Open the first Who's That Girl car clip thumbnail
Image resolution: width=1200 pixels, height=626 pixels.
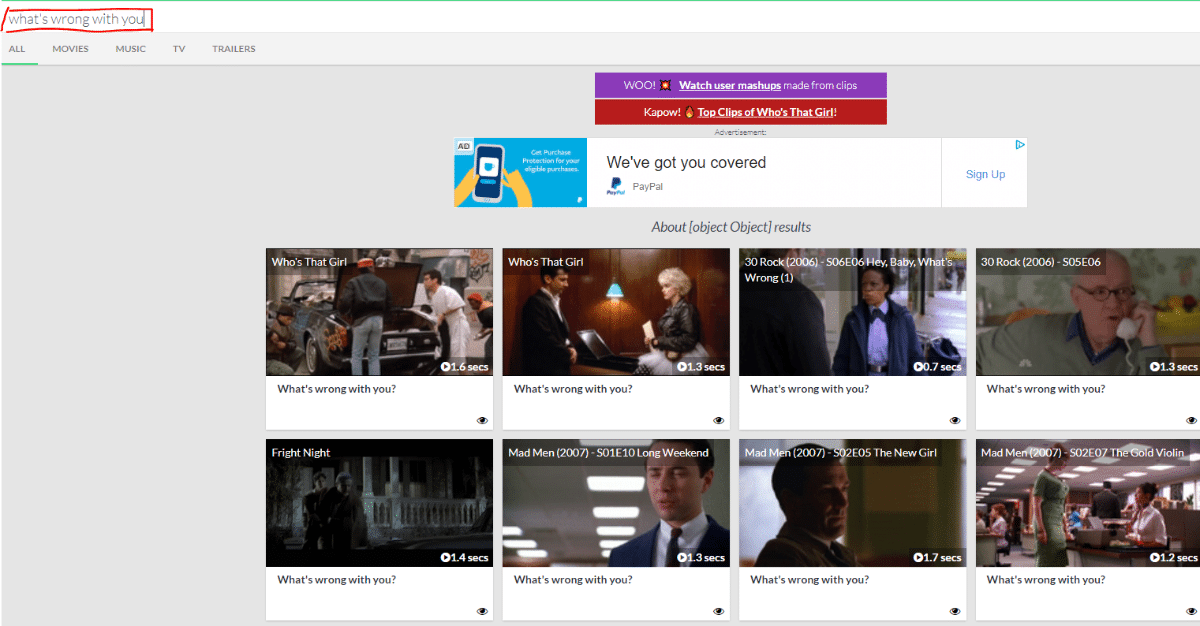tap(379, 312)
